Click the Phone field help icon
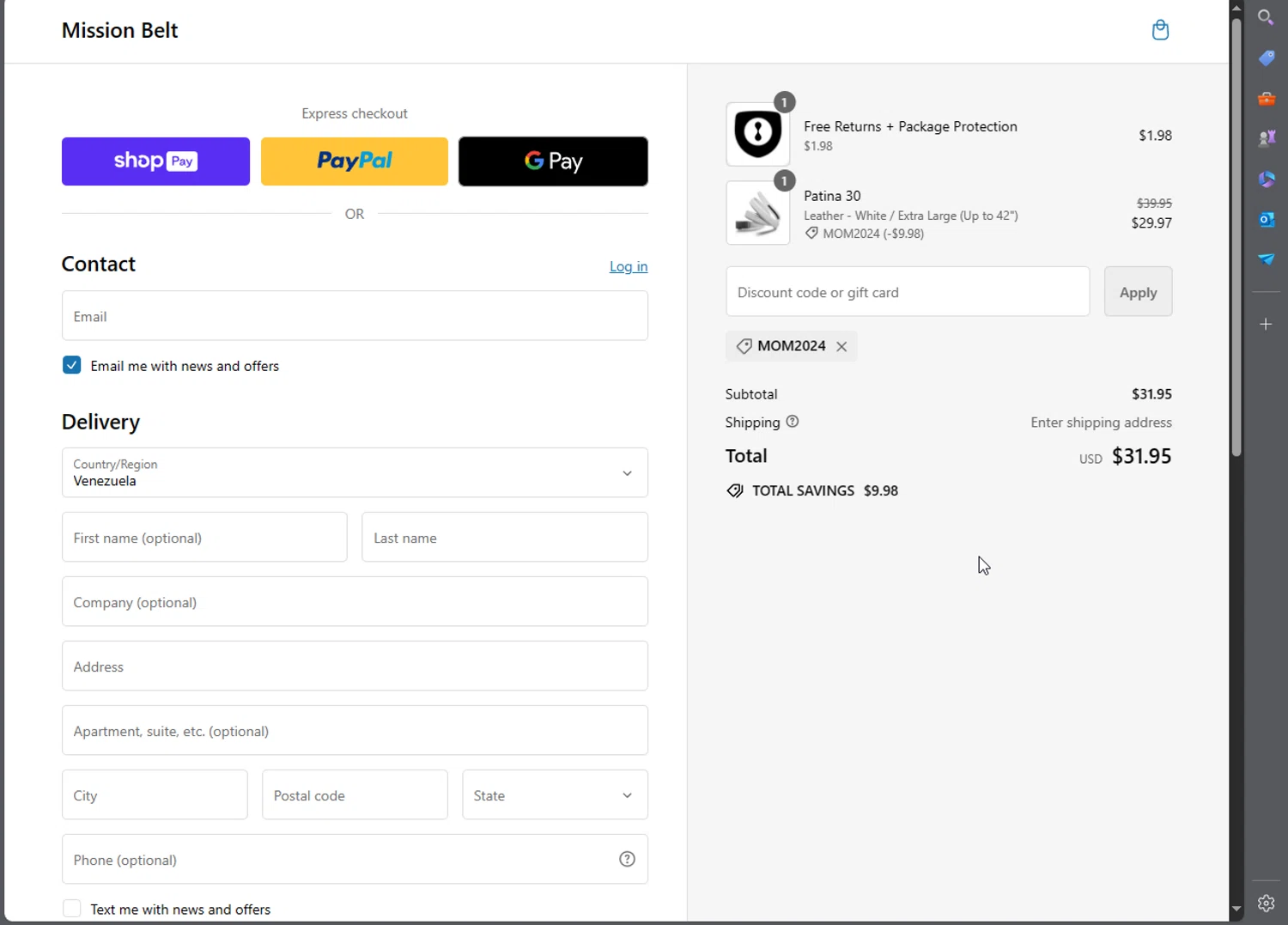The width and height of the screenshot is (1288, 925). tap(627, 859)
